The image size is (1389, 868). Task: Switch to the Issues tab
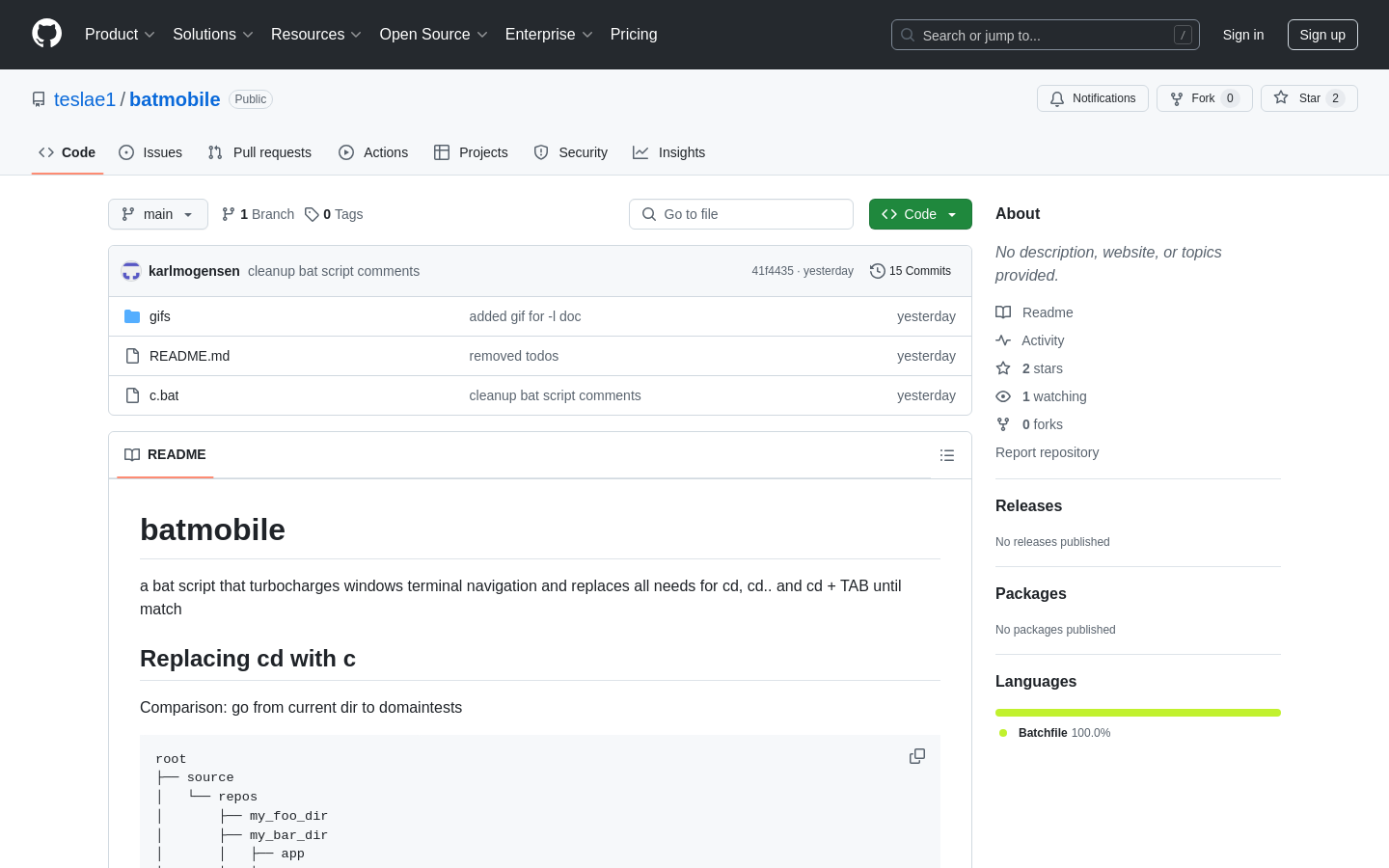tap(150, 152)
